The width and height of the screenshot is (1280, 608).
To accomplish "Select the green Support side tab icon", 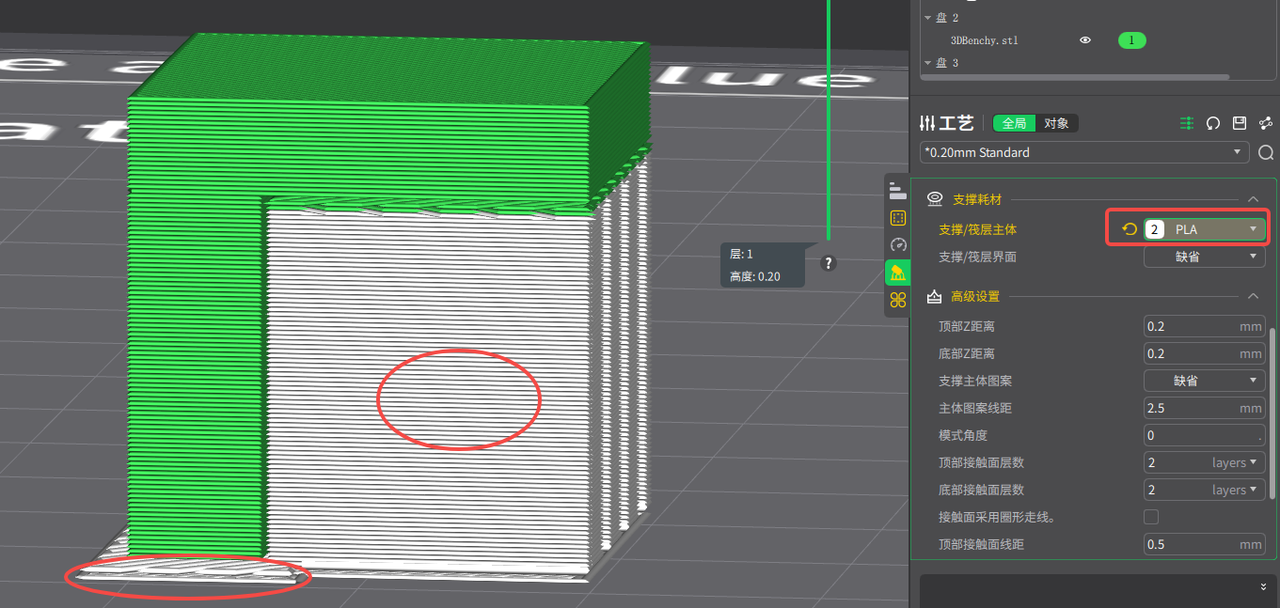I will [x=897, y=272].
